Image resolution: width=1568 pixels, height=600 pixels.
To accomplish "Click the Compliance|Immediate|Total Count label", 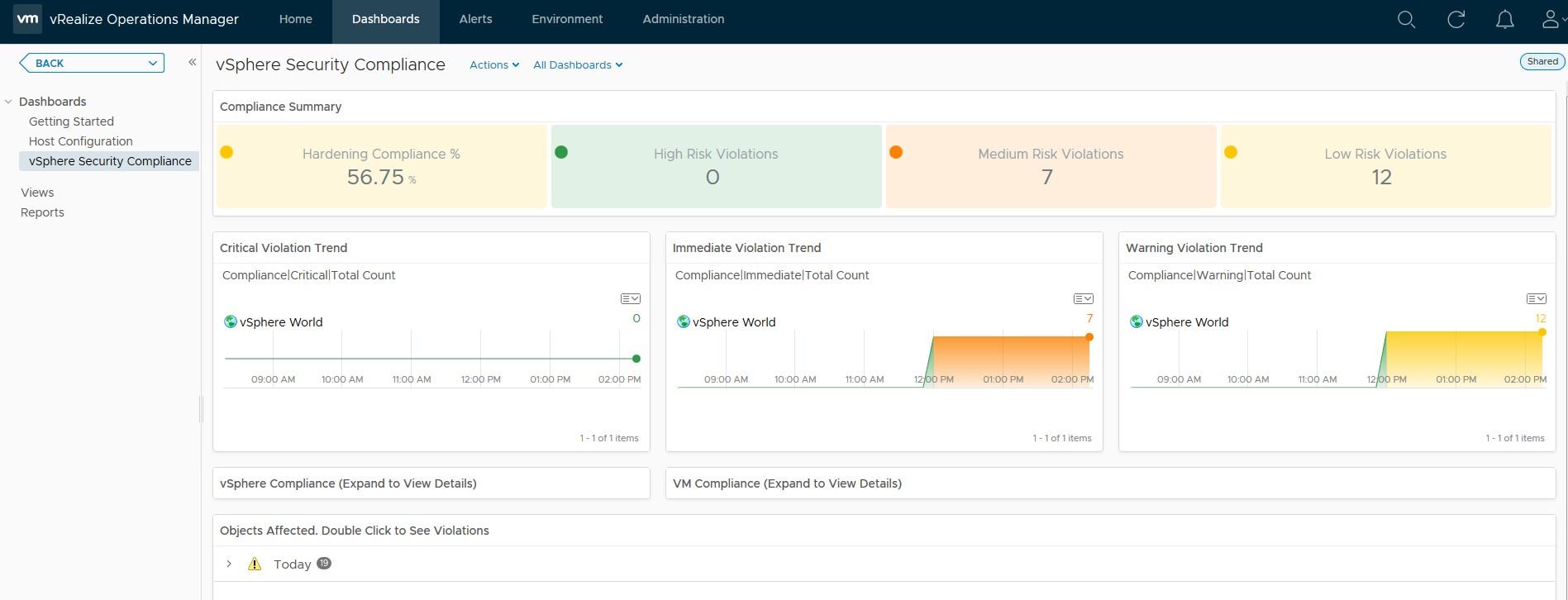I will 772,275.
